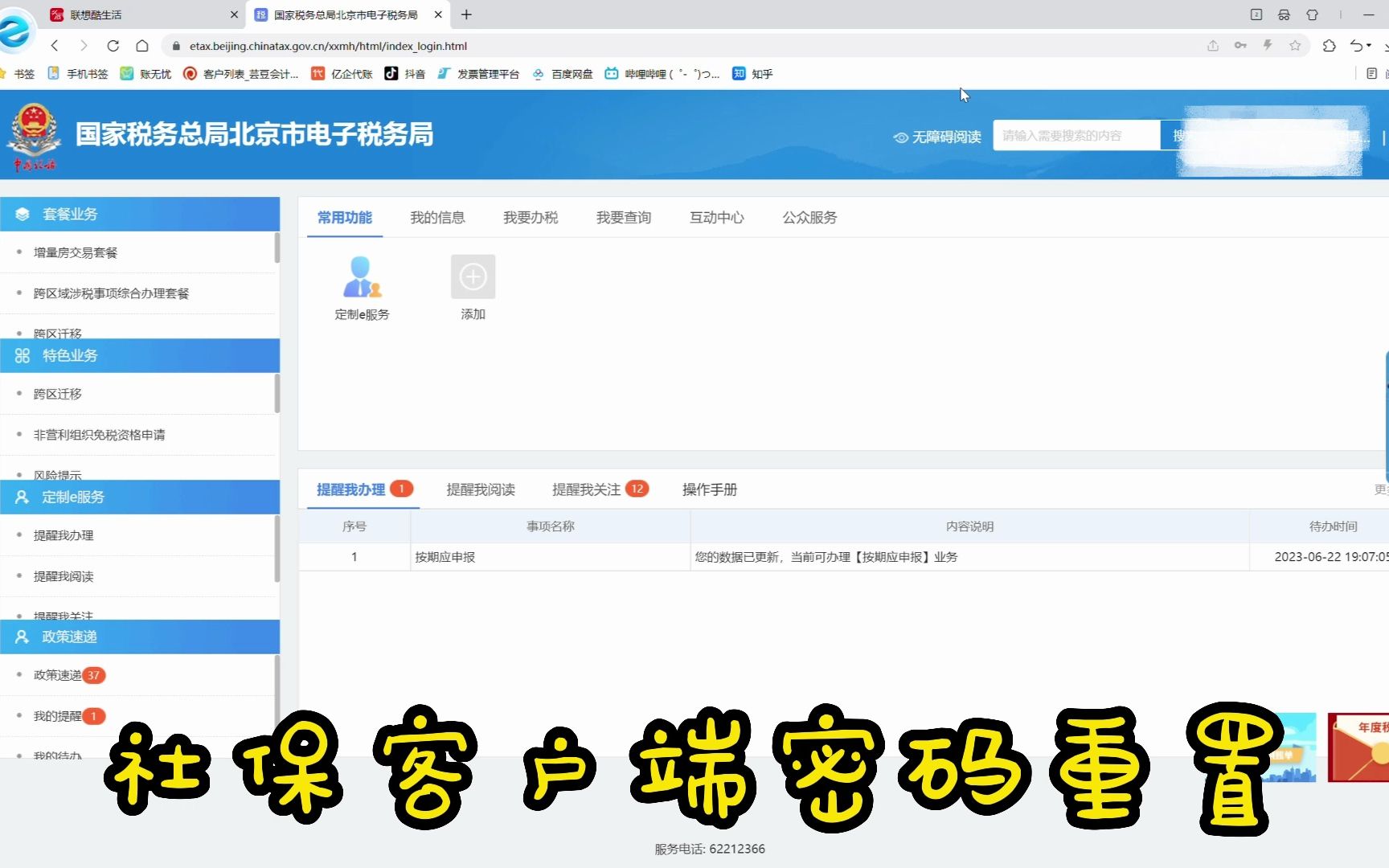Open 增量房交易套餐 in sidebar
This screenshot has width=1389, height=868.
[76, 252]
